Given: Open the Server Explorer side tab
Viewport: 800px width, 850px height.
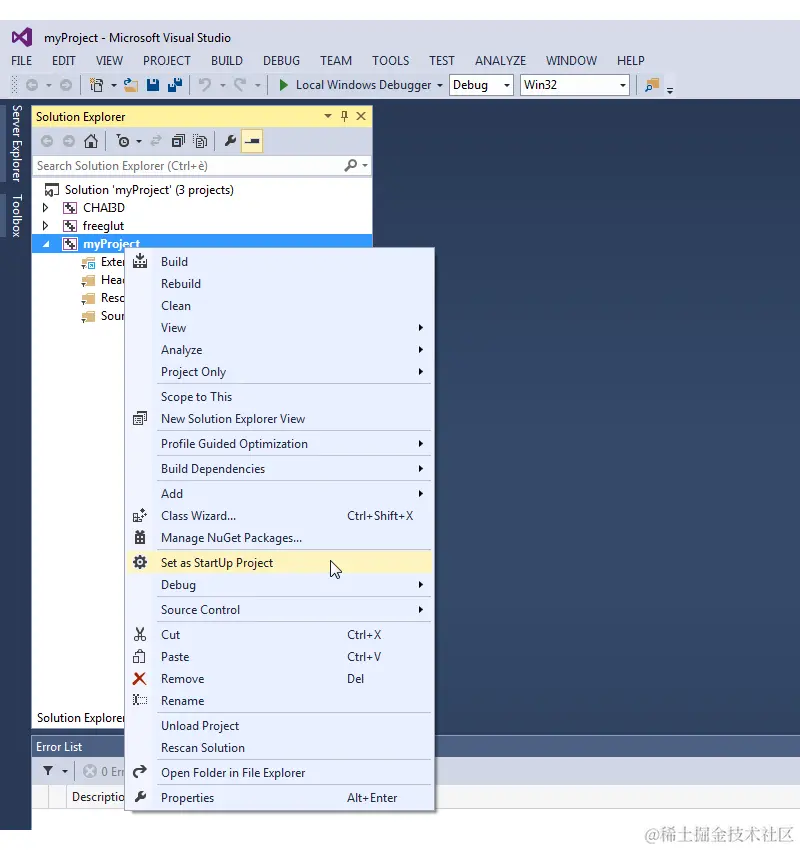Looking at the screenshot, I should pos(17,143).
